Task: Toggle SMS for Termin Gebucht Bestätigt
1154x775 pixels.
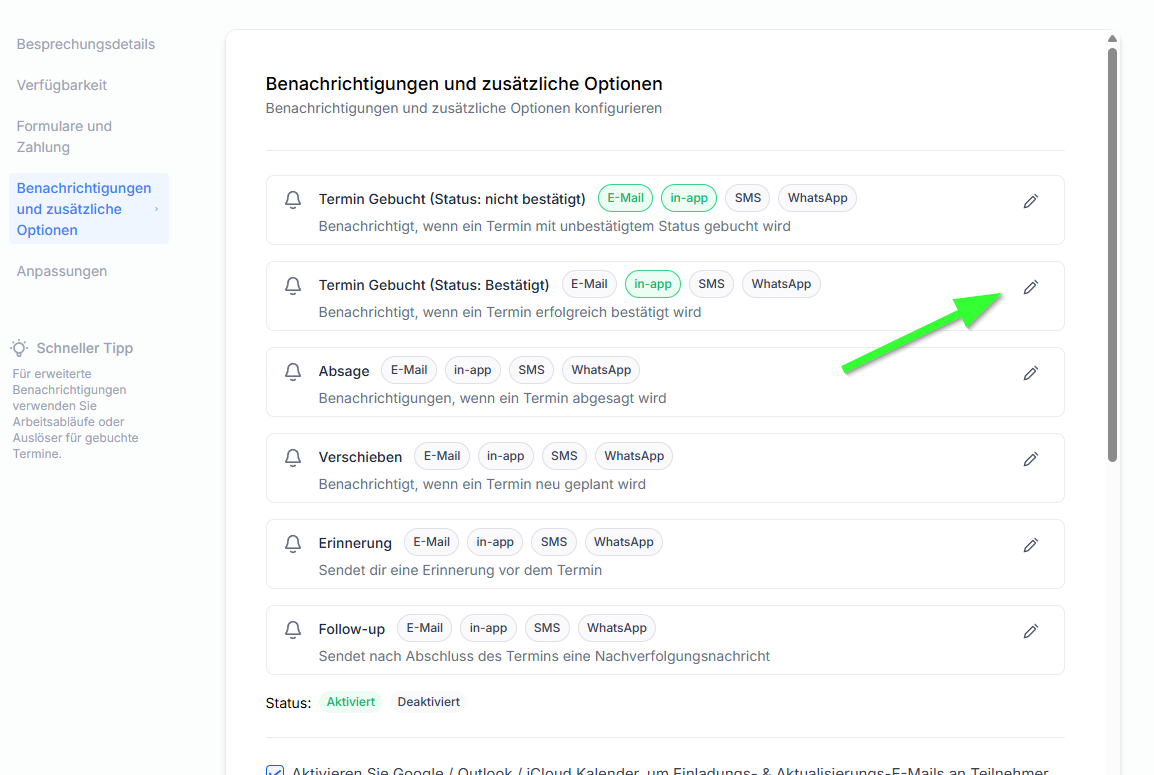Action: (712, 284)
